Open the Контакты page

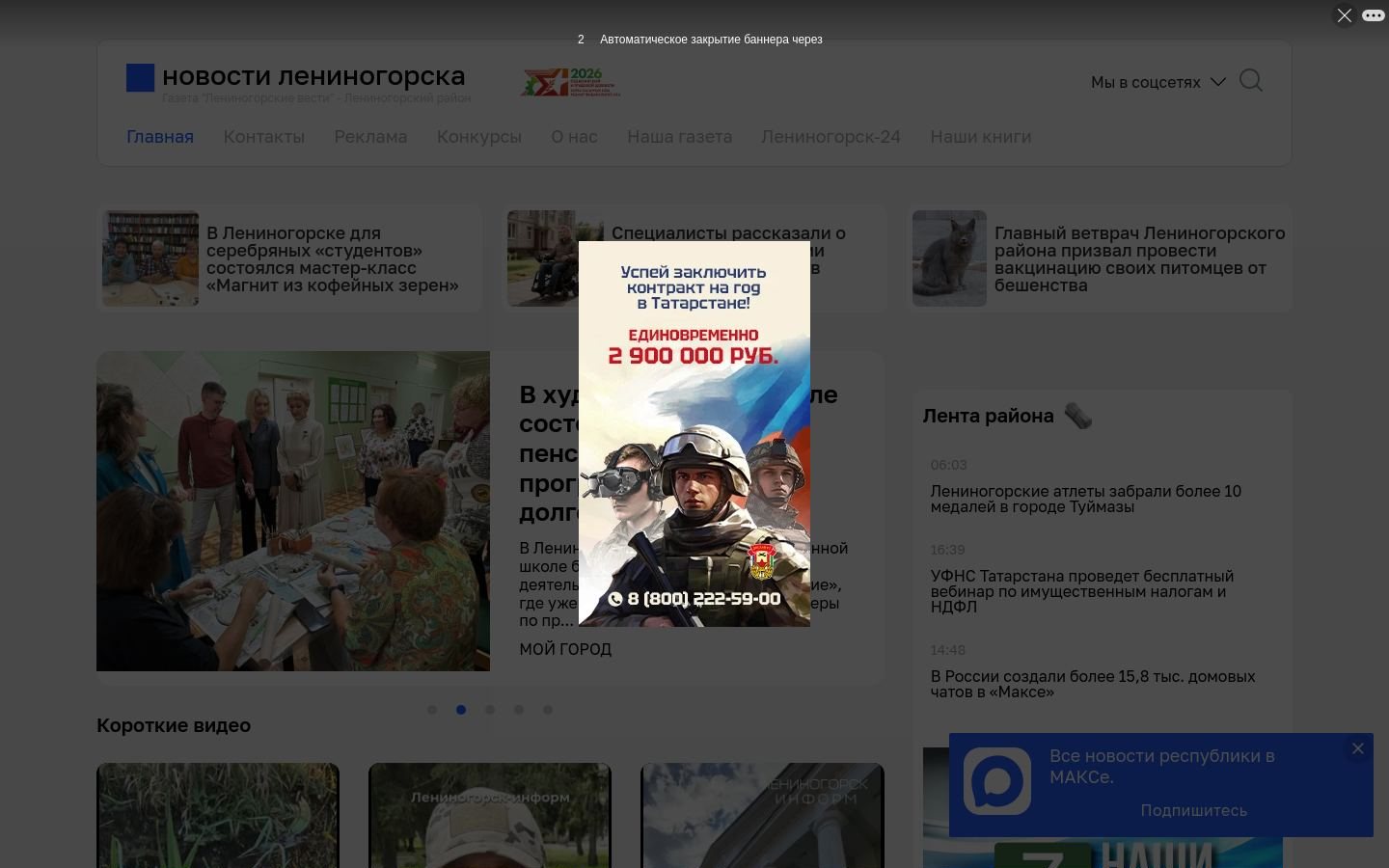[264, 137]
